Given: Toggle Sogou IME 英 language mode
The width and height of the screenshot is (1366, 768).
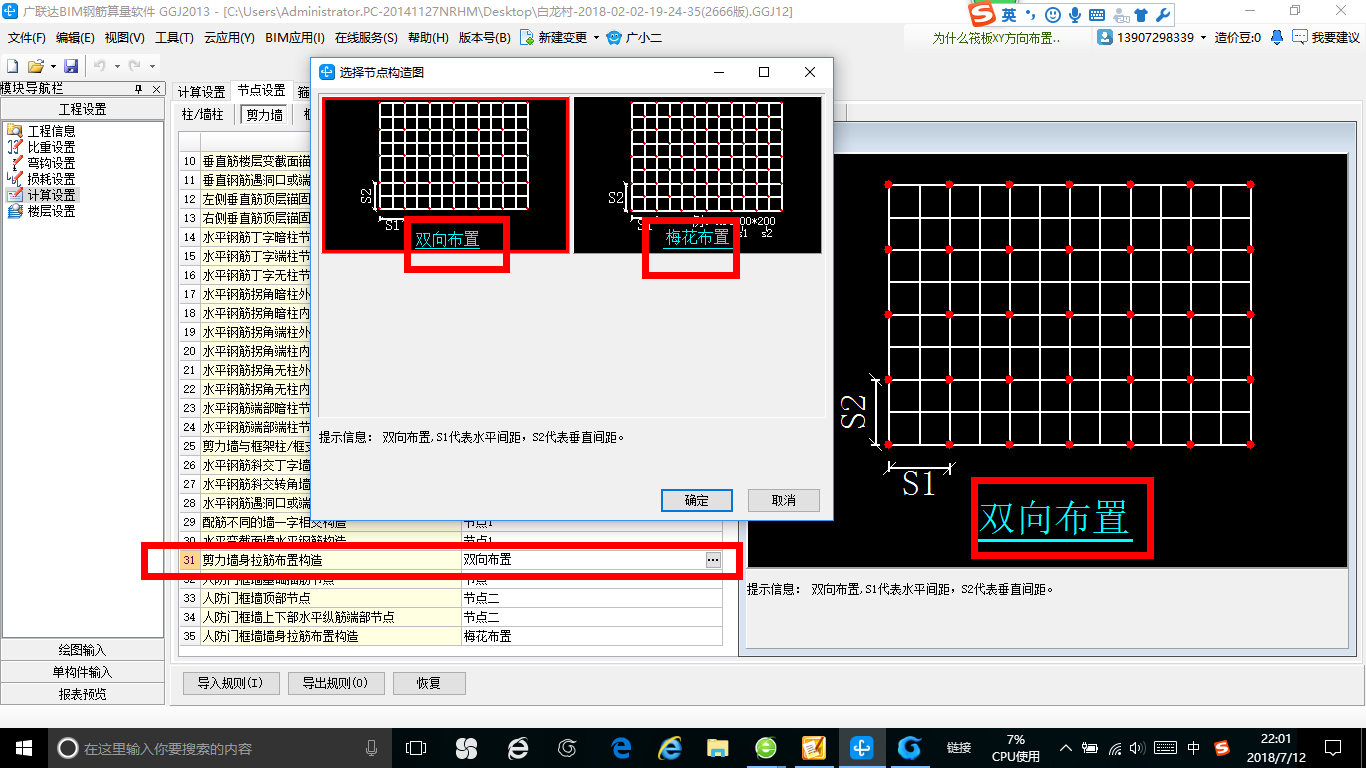Looking at the screenshot, I should pos(1009,15).
